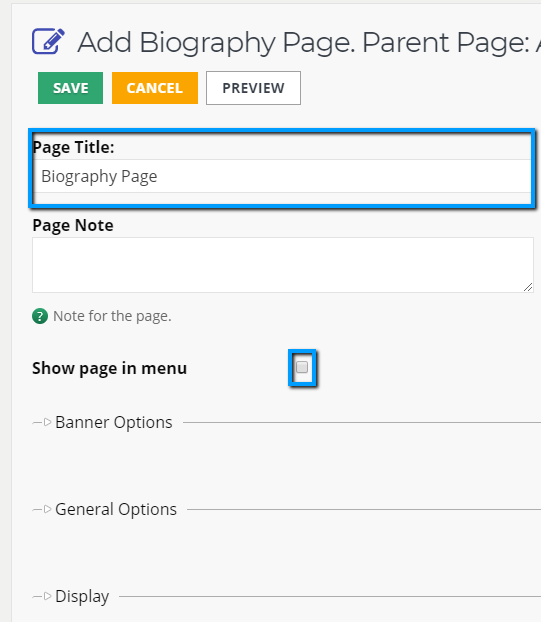Click the green question mark help icon
The width and height of the screenshot is (541, 622).
coord(40,316)
